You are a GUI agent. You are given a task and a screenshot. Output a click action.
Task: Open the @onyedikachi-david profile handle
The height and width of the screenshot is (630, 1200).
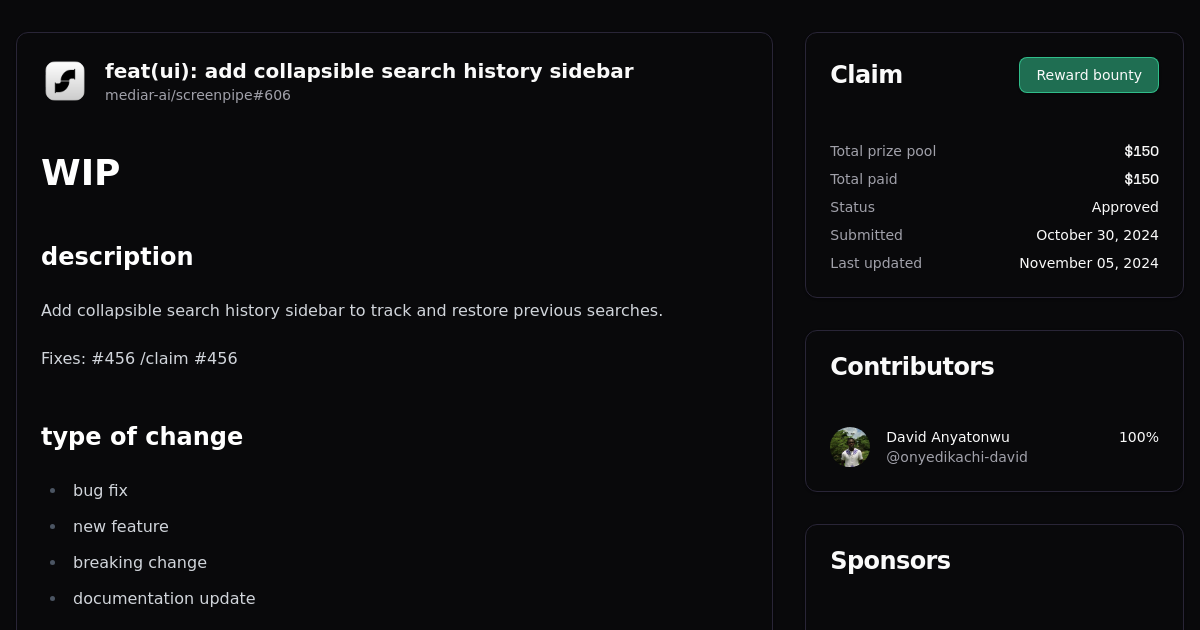(x=956, y=457)
